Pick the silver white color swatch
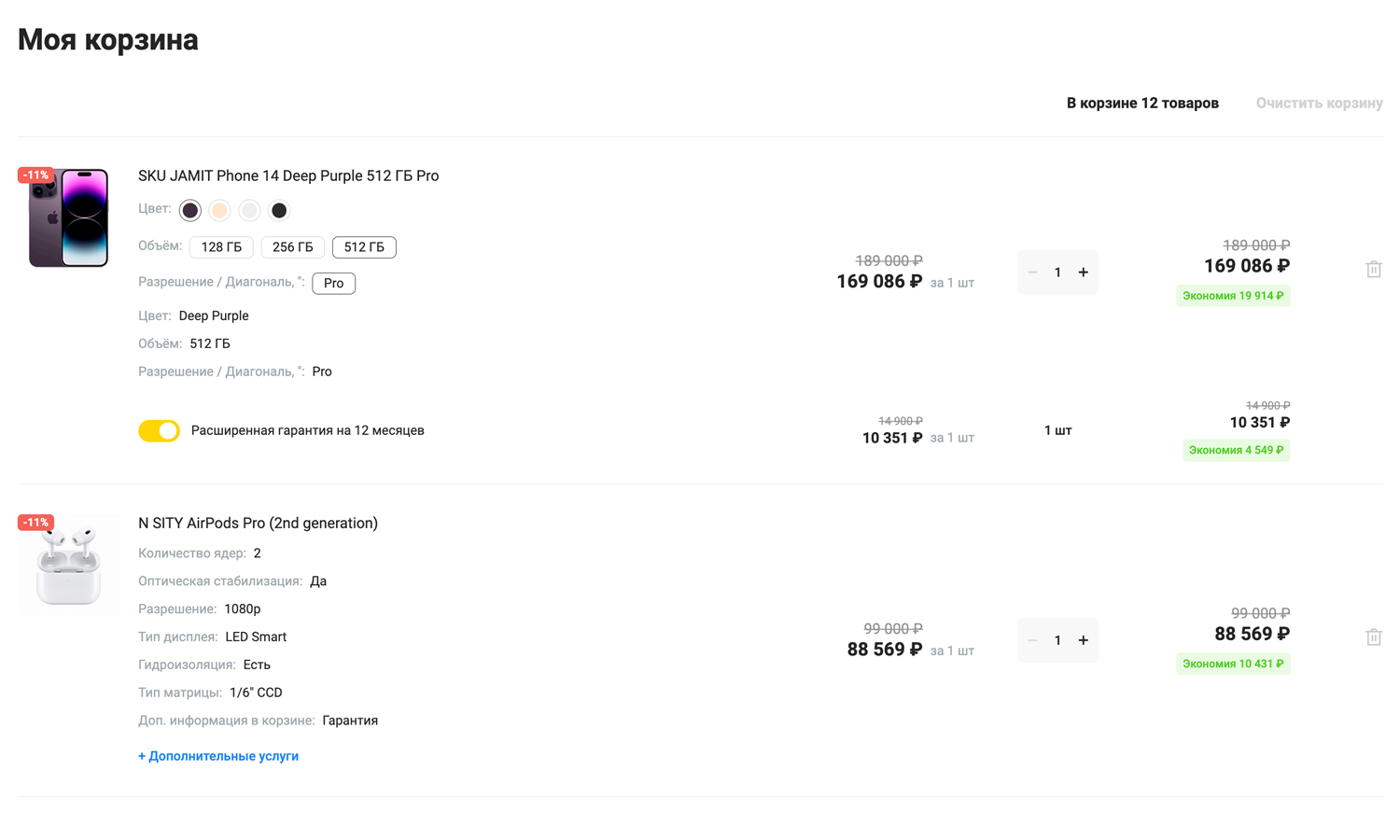The height and width of the screenshot is (840, 1400). (x=249, y=210)
